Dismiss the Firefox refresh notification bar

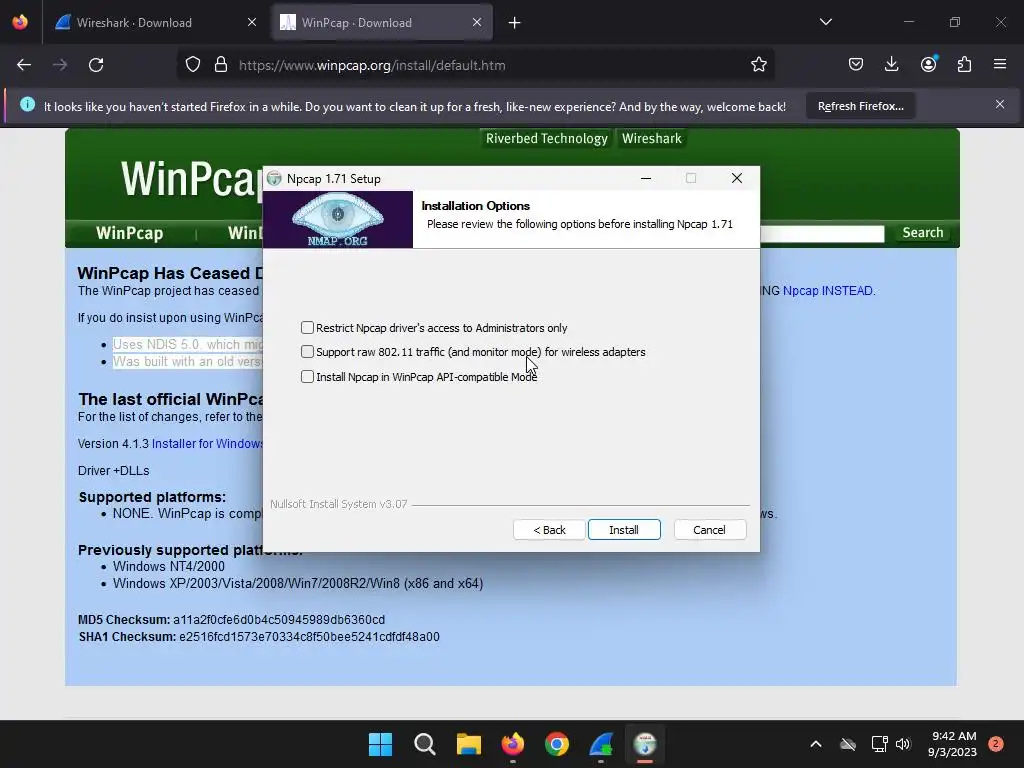tap(1000, 104)
